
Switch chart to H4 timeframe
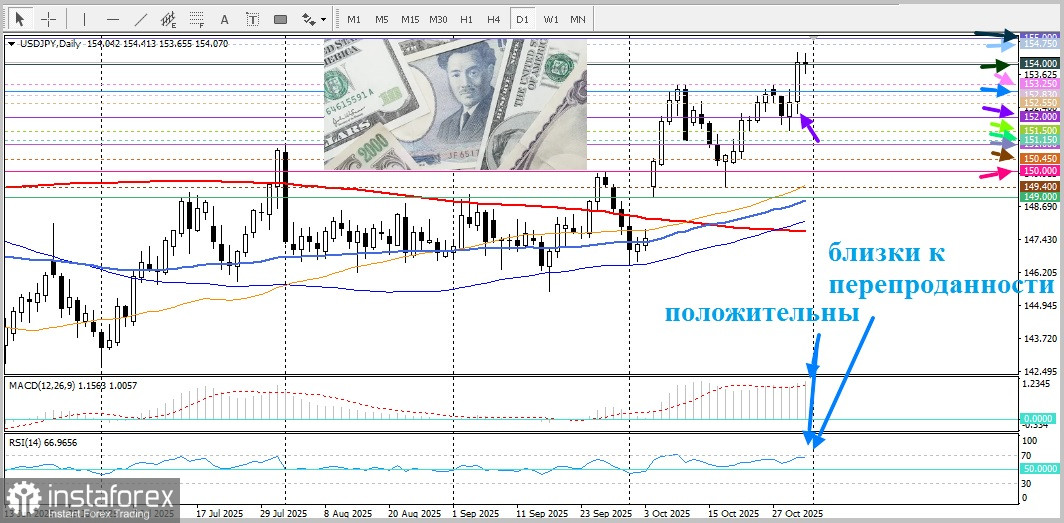click(494, 19)
